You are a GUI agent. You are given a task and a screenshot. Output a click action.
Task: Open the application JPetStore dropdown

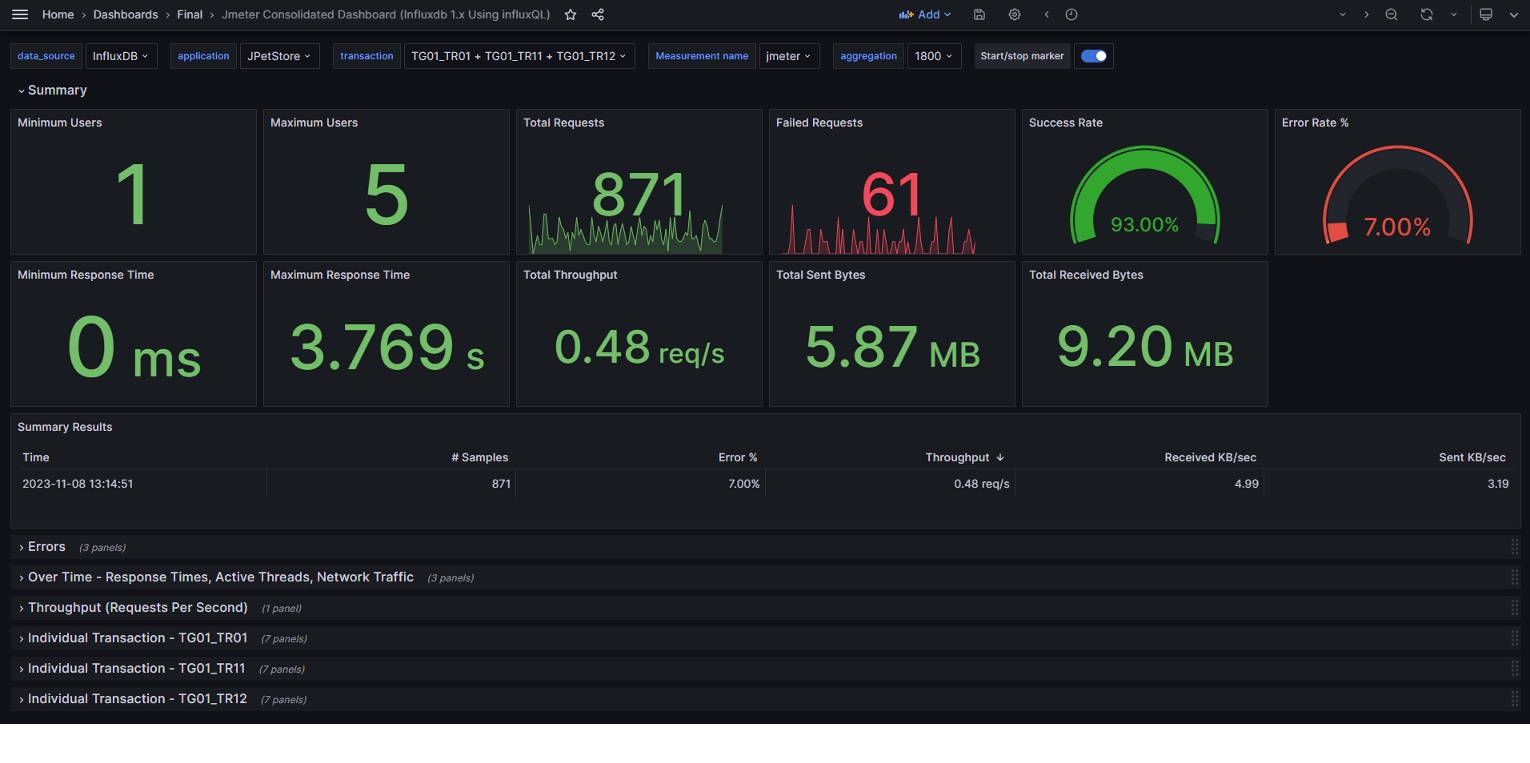279,56
